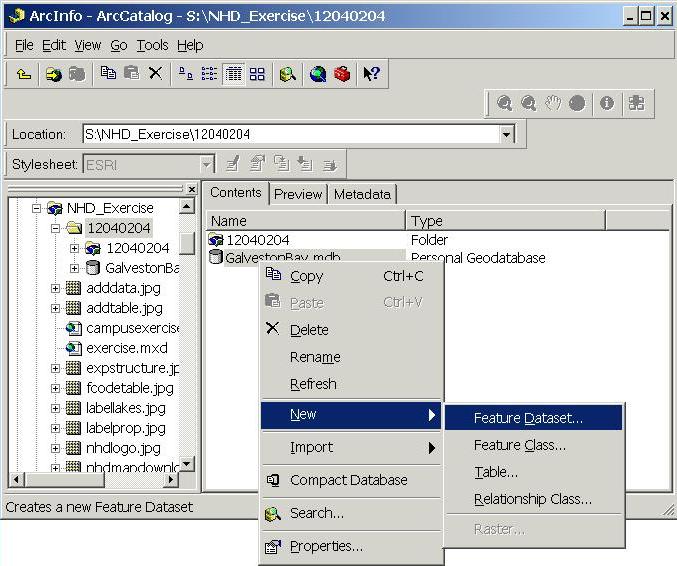
Task: Expand the GalvestonBay geodatabase tree node
Action: coord(75,268)
